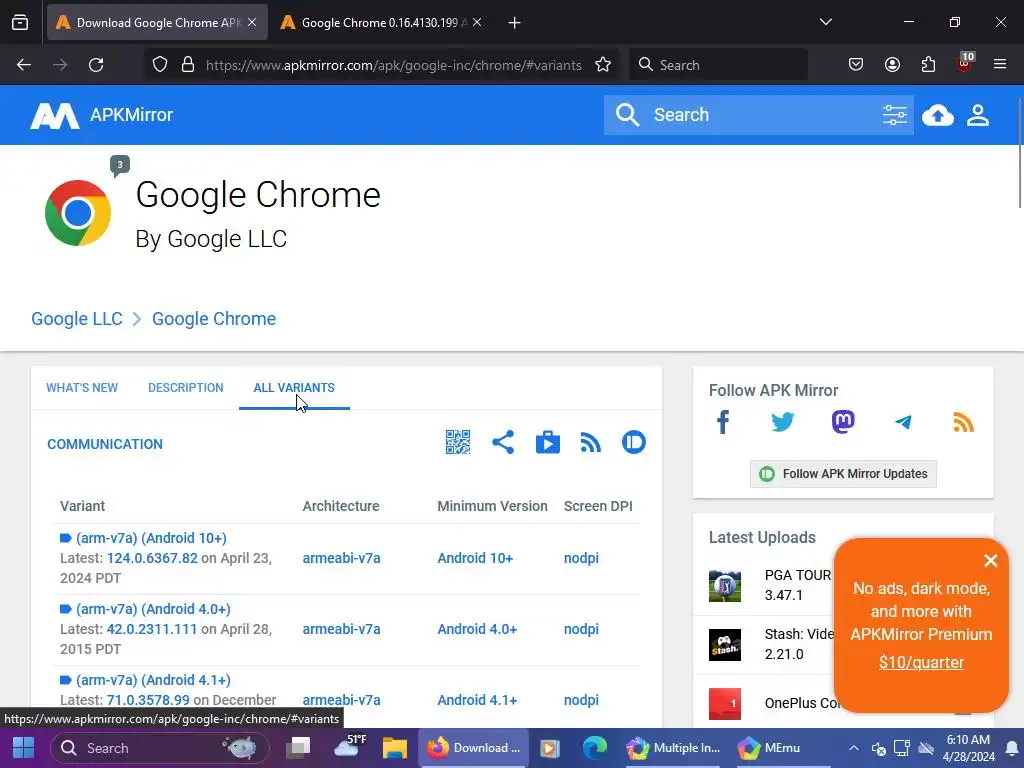1024x768 pixels.
Task: Show hidden system tray icons
Action: click(854, 748)
